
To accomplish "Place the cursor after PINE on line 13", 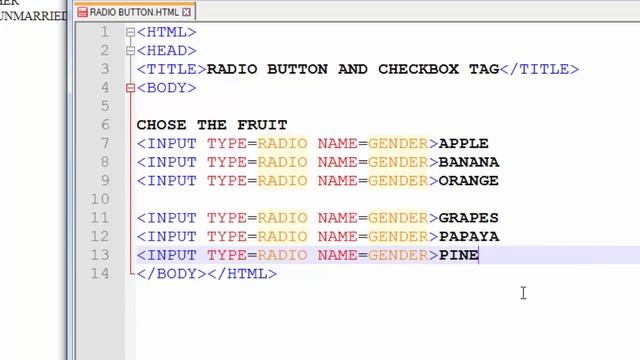I will coord(479,255).
